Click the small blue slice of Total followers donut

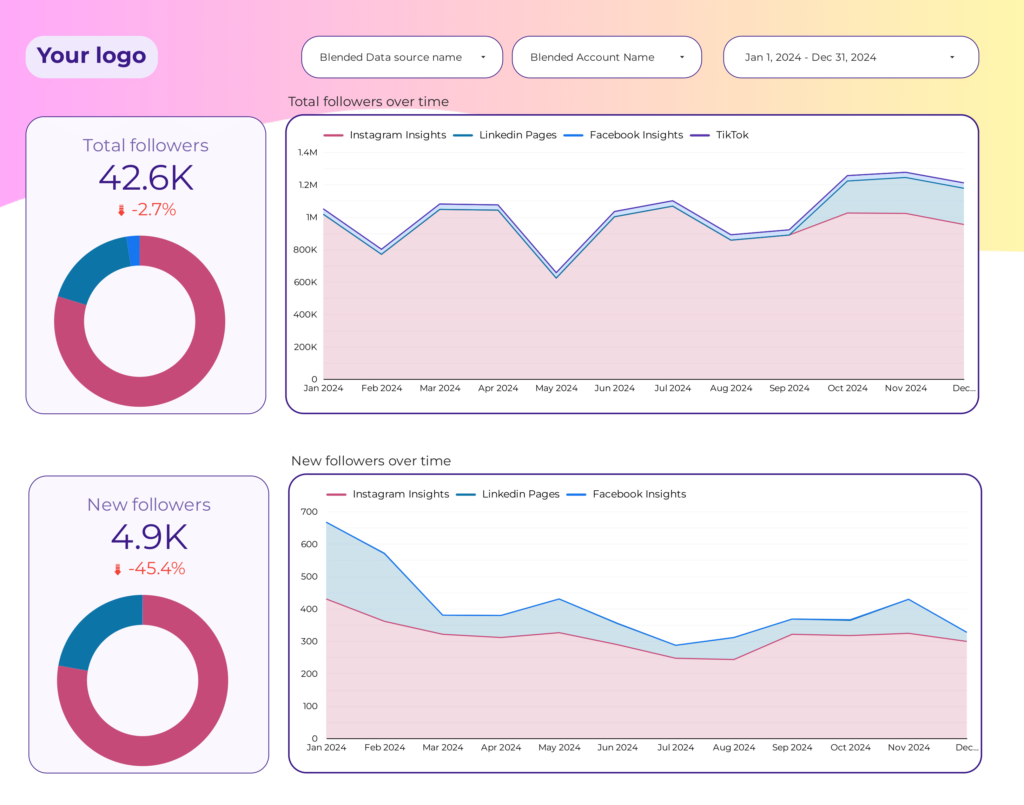tap(133, 251)
